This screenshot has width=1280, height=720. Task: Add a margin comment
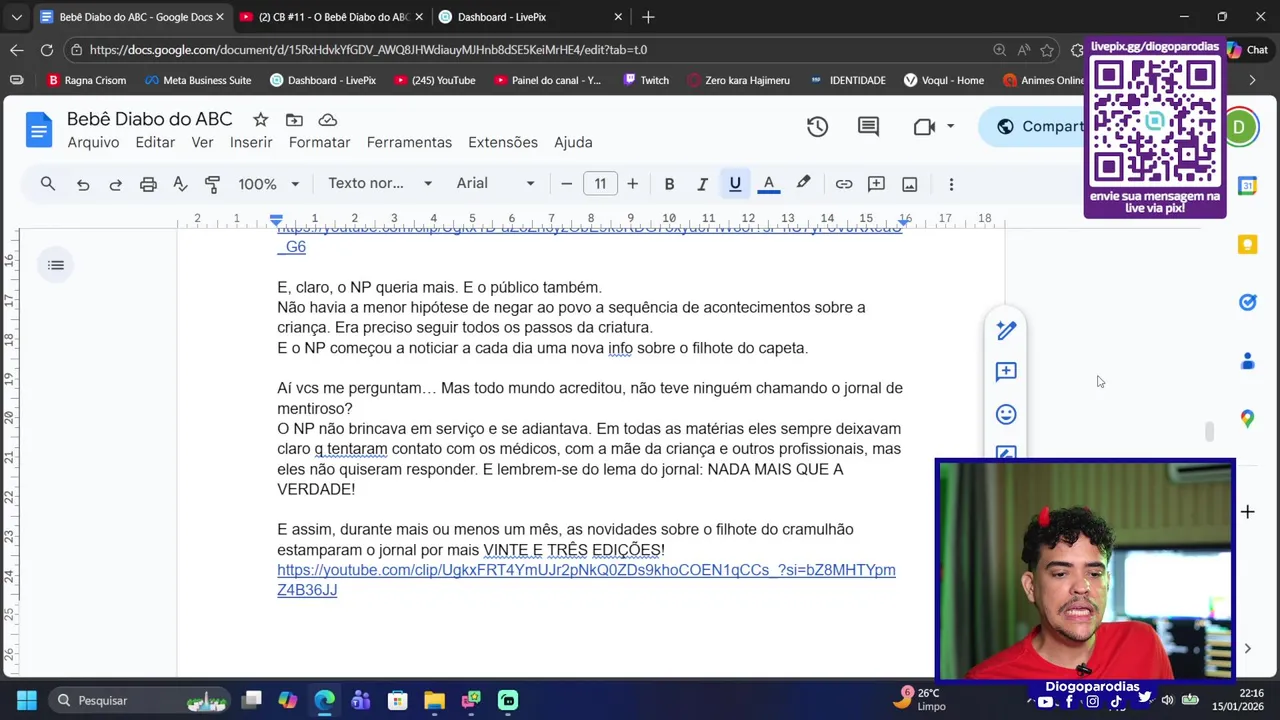[1006, 372]
